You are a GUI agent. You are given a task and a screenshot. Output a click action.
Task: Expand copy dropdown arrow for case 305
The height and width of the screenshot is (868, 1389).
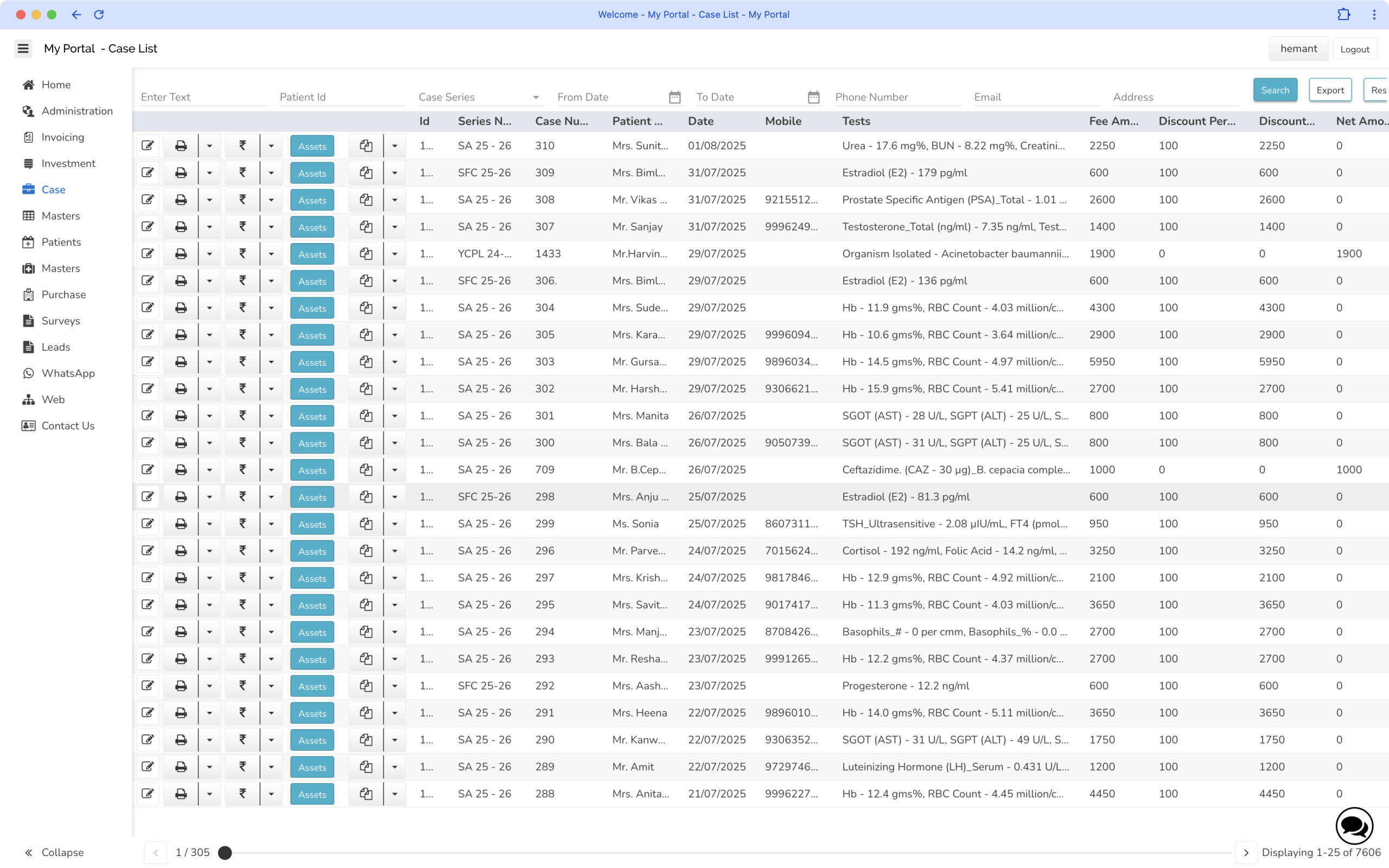394,335
